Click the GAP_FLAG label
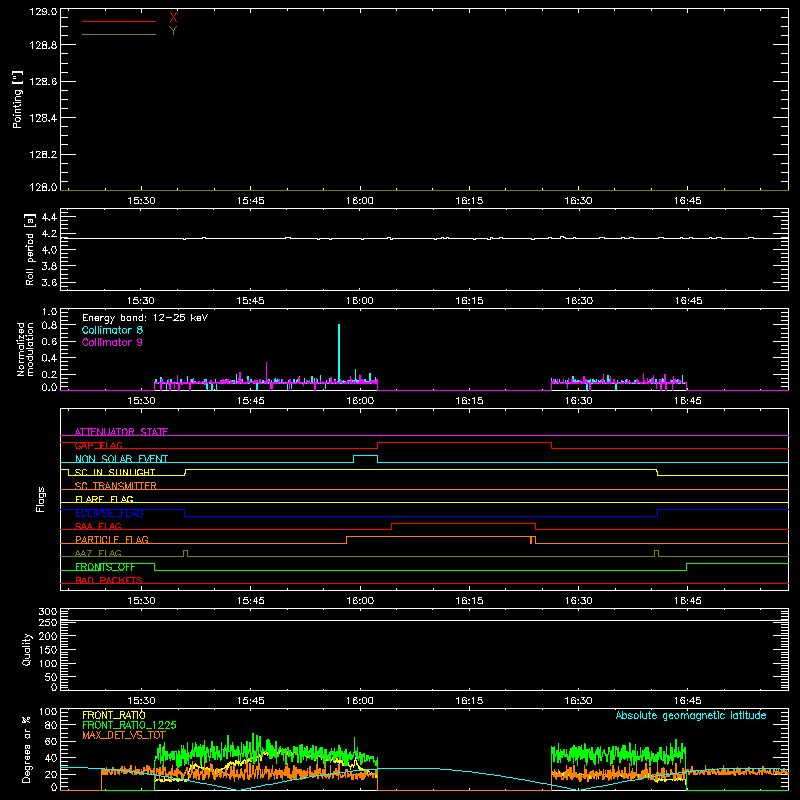800x800 pixels. click(98, 445)
